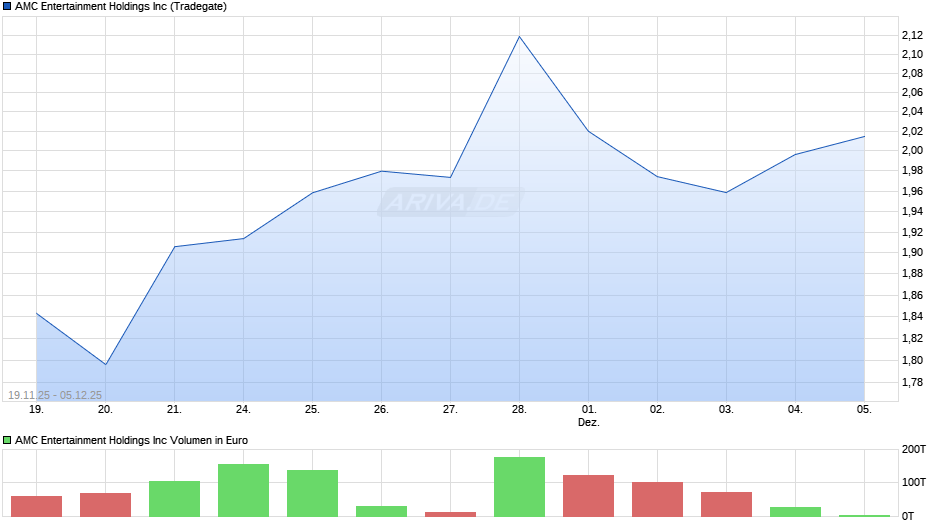The image size is (940, 526).
Task: Click the x-axis date label '26.'
Action: tap(381, 410)
